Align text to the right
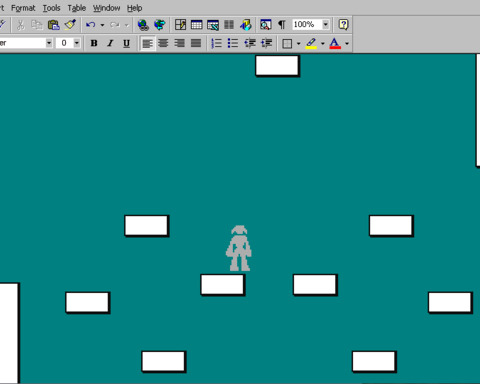The width and height of the screenshot is (480, 384). [180, 43]
